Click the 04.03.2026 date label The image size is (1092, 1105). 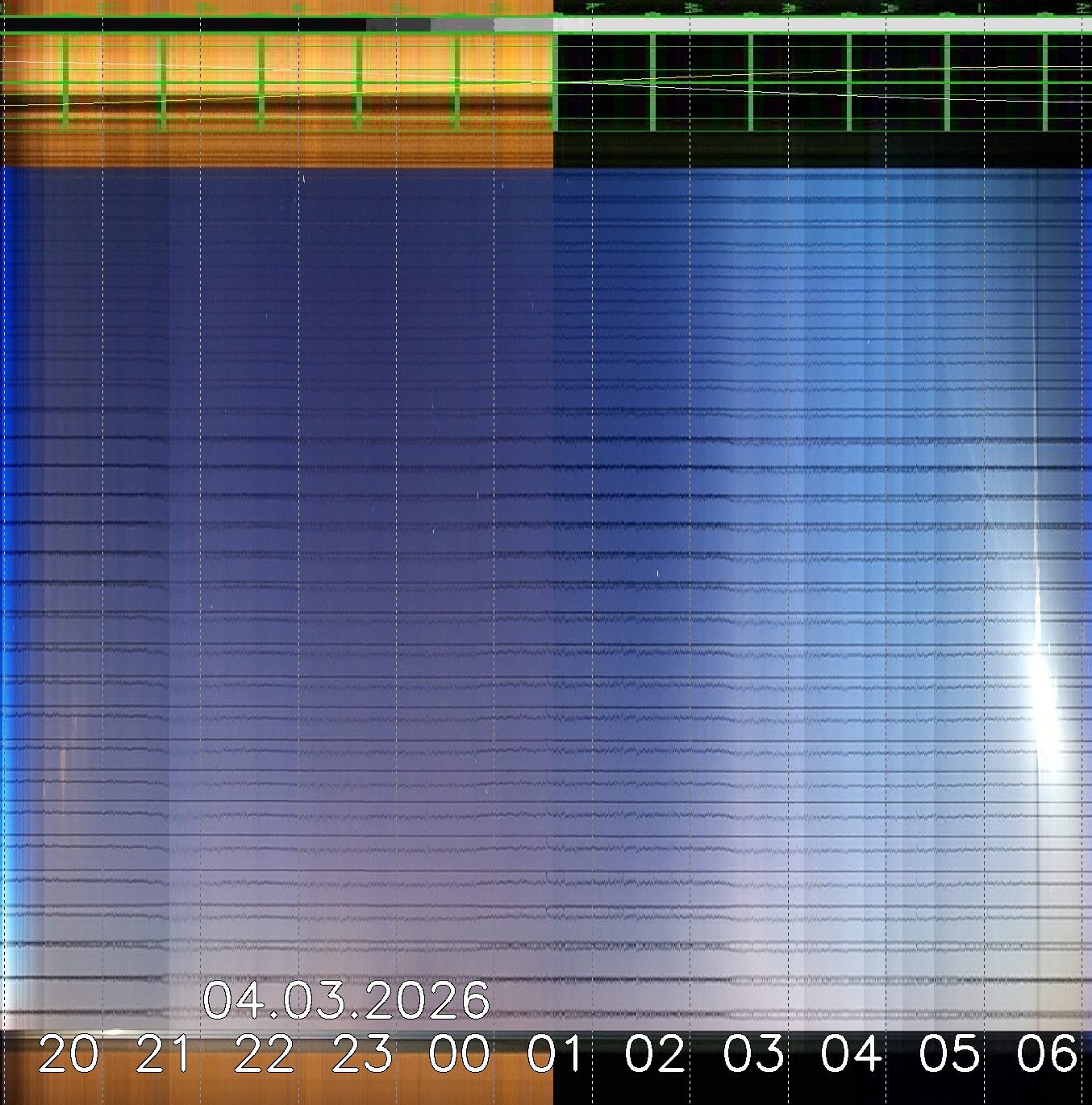coord(346,1001)
